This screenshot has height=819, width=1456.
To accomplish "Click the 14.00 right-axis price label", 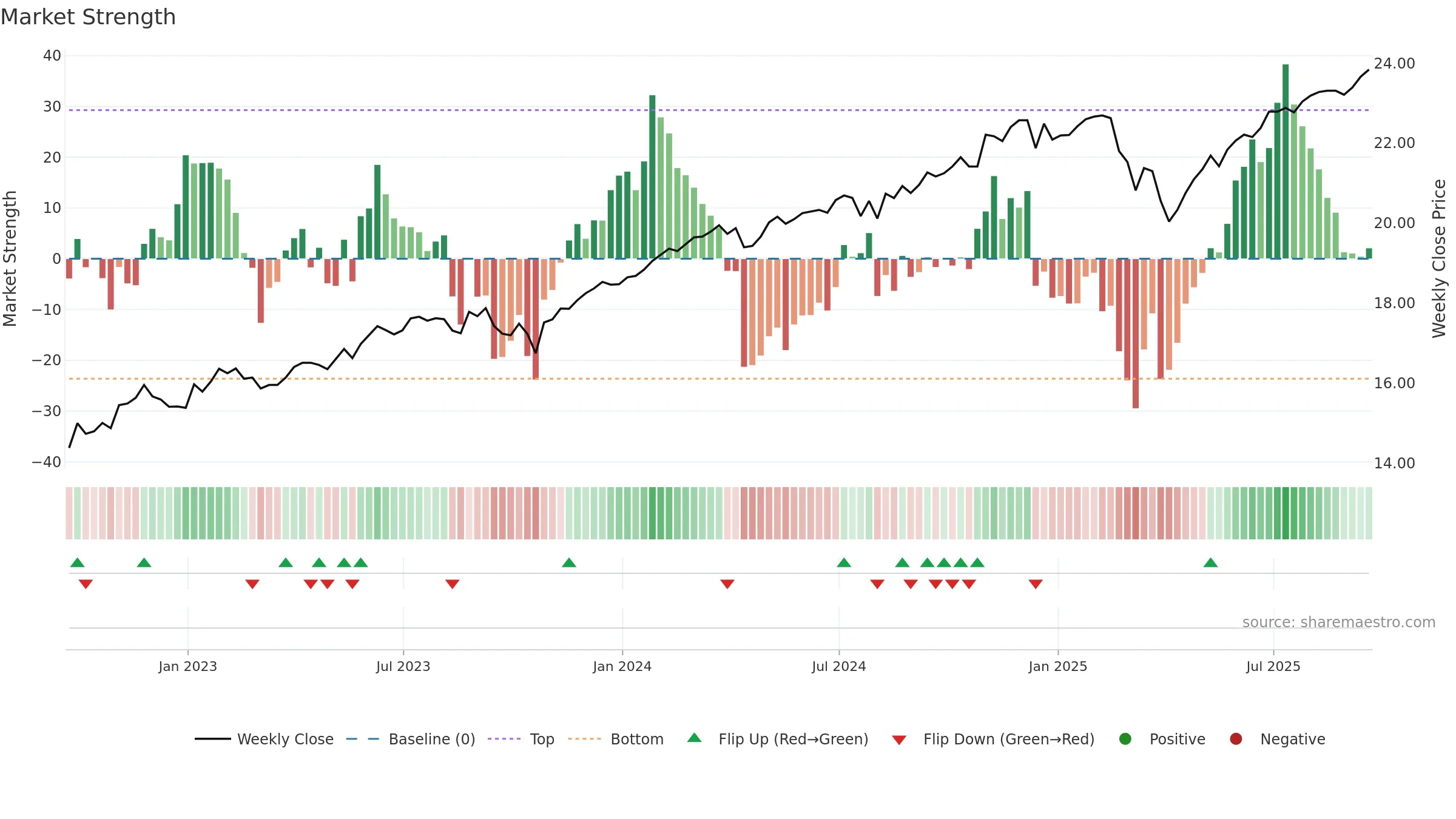I will click(x=1394, y=463).
